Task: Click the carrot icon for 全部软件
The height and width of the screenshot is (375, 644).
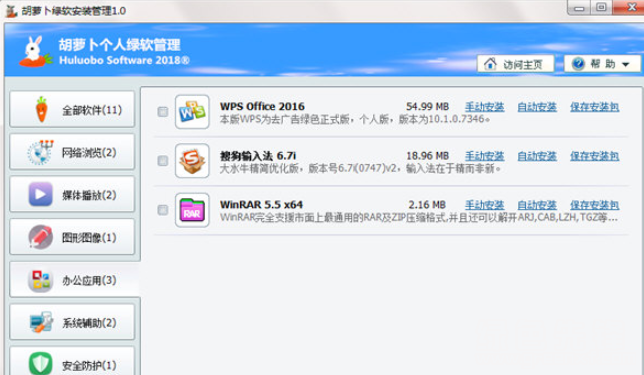Action: (41, 109)
